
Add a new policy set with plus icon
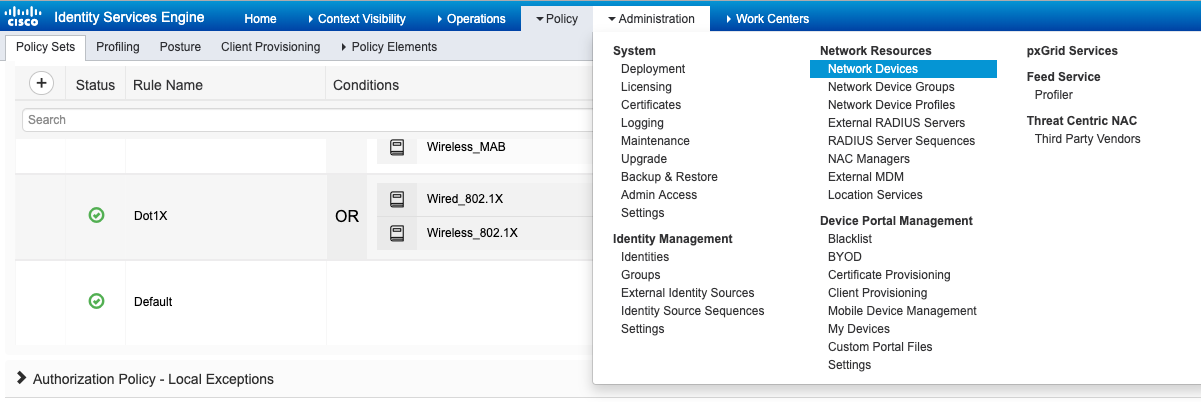[41, 84]
